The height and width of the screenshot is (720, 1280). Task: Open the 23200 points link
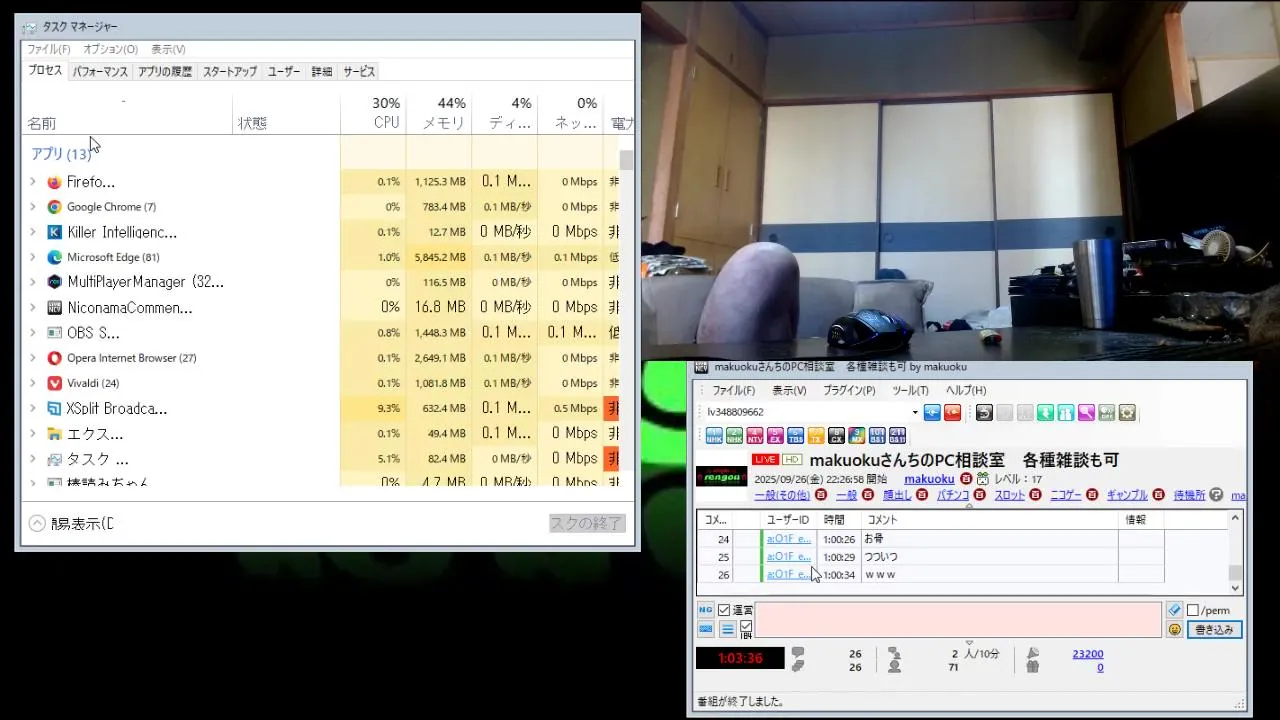click(1088, 654)
